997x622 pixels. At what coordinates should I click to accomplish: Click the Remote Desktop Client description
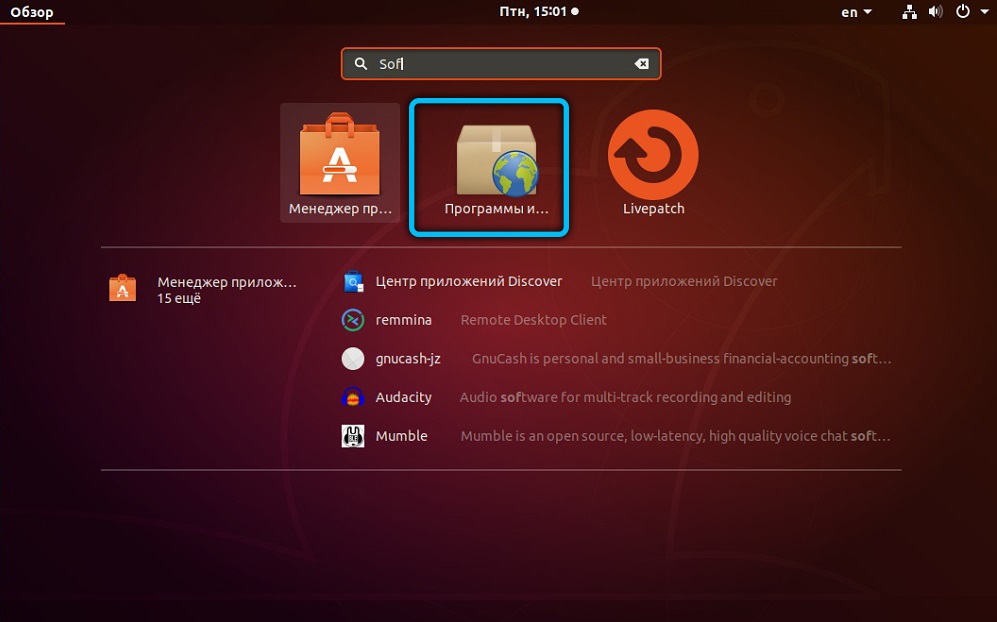[533, 320]
